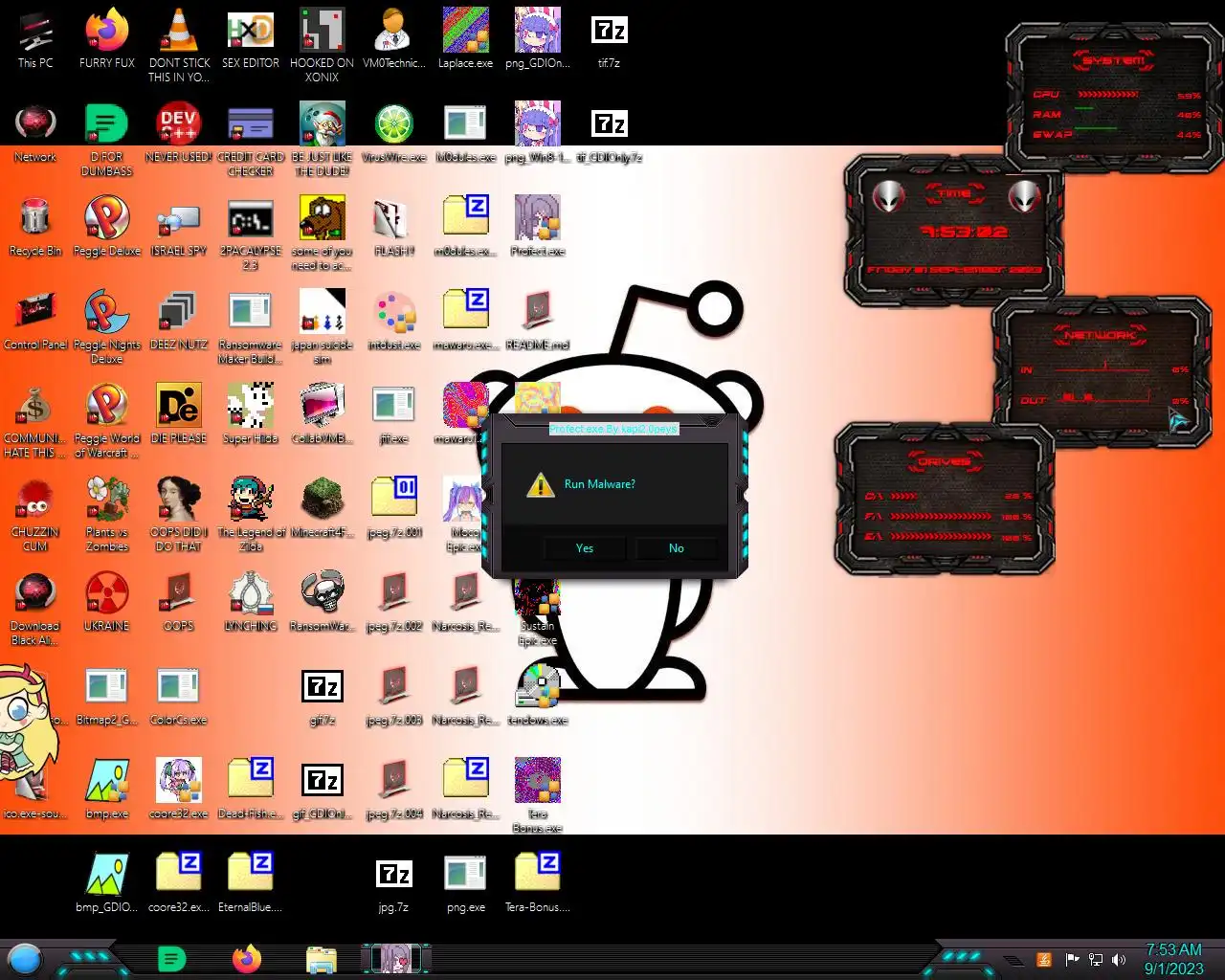The width and height of the screenshot is (1225, 980).
Task: Select the Super Hilda icon
Action: 251,414
